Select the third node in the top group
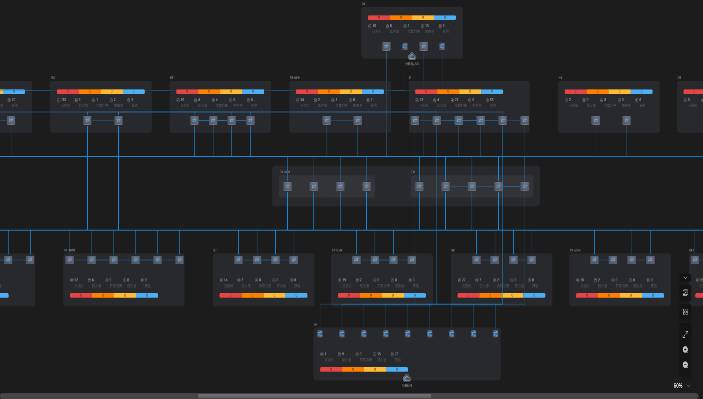 [423, 46]
